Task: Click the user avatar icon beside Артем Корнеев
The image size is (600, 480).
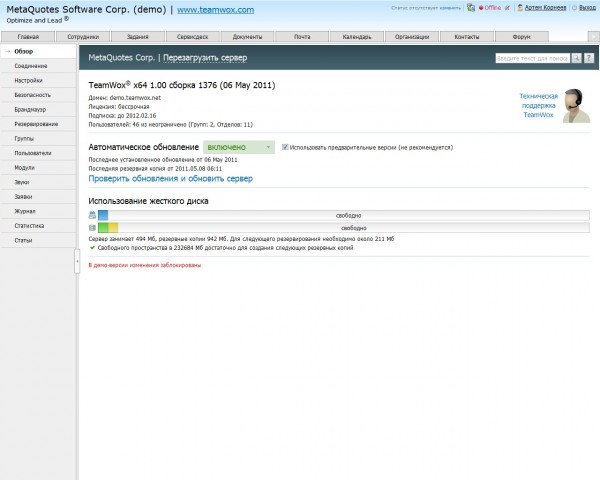Action: coord(520,8)
